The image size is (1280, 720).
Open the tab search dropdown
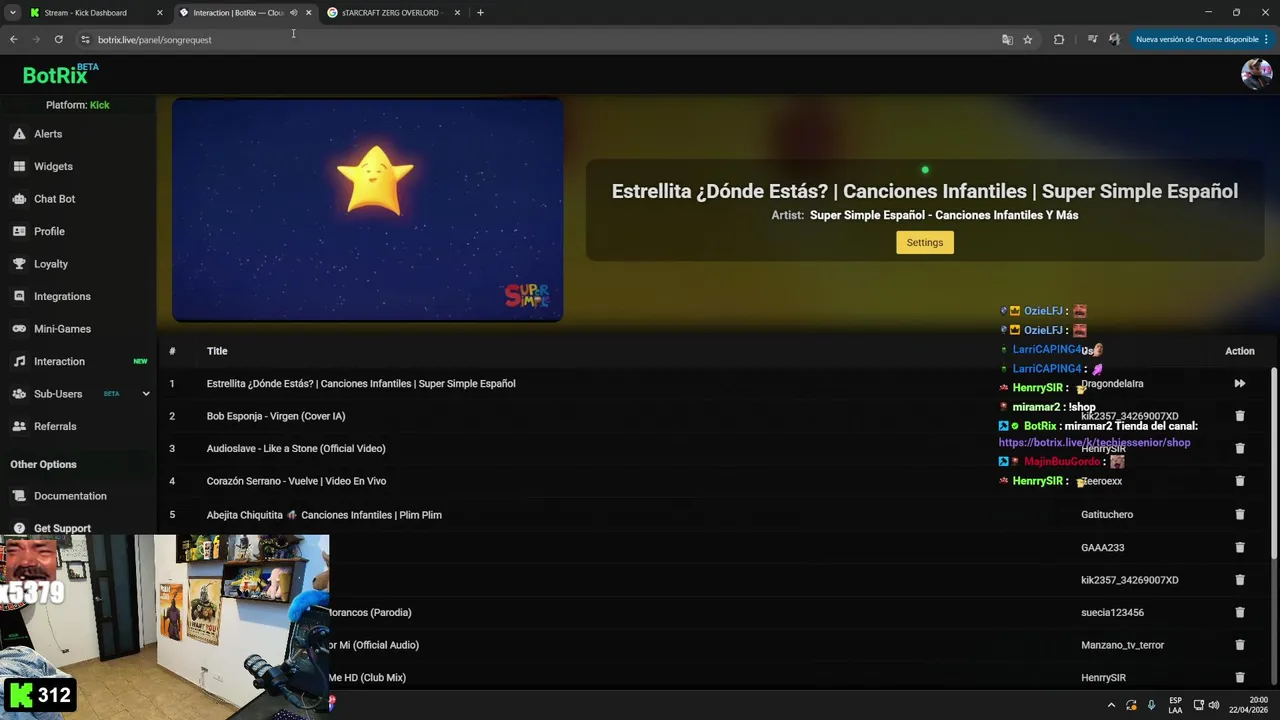click(x=12, y=13)
